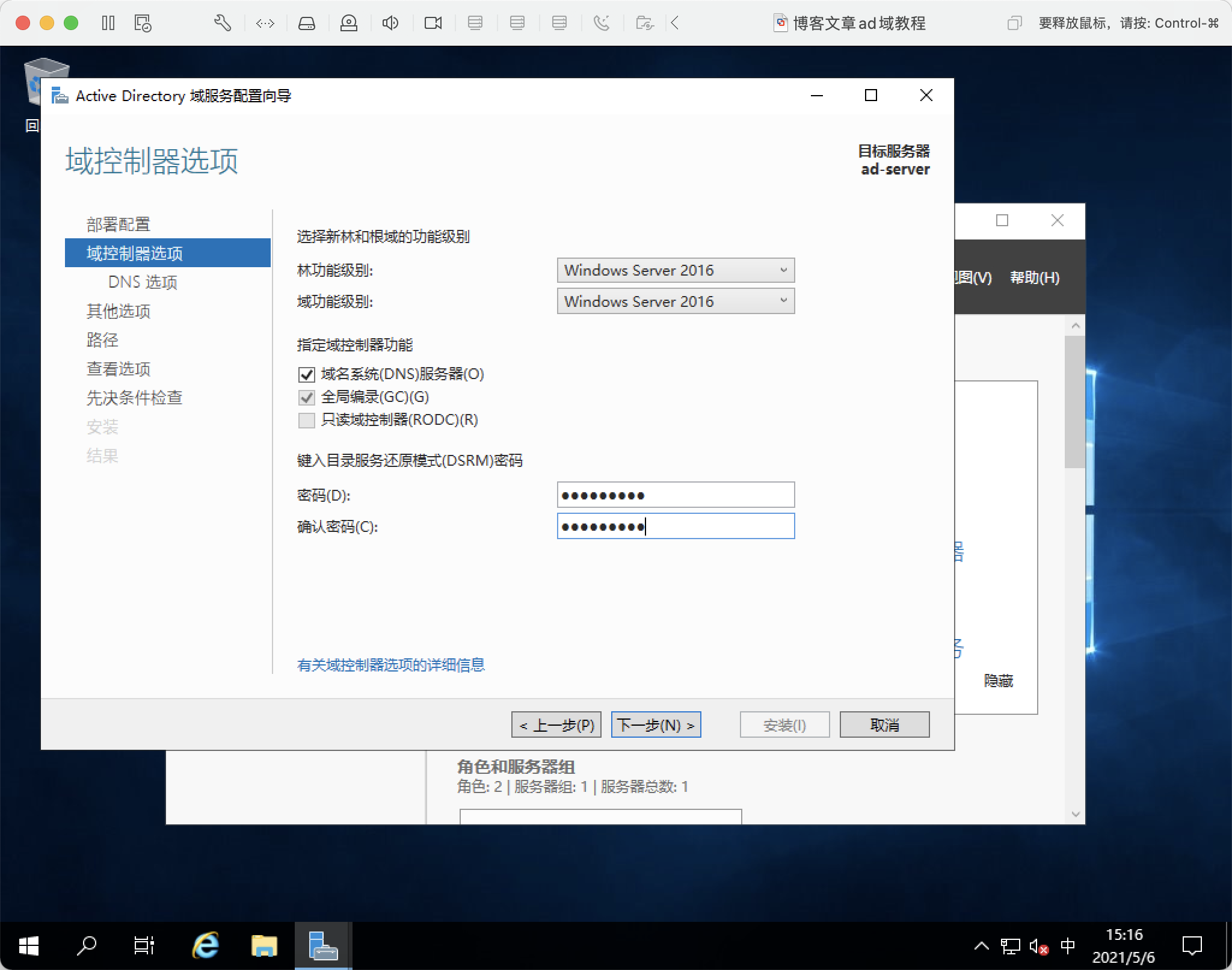Open the taskbar search magnifier

coord(87,945)
